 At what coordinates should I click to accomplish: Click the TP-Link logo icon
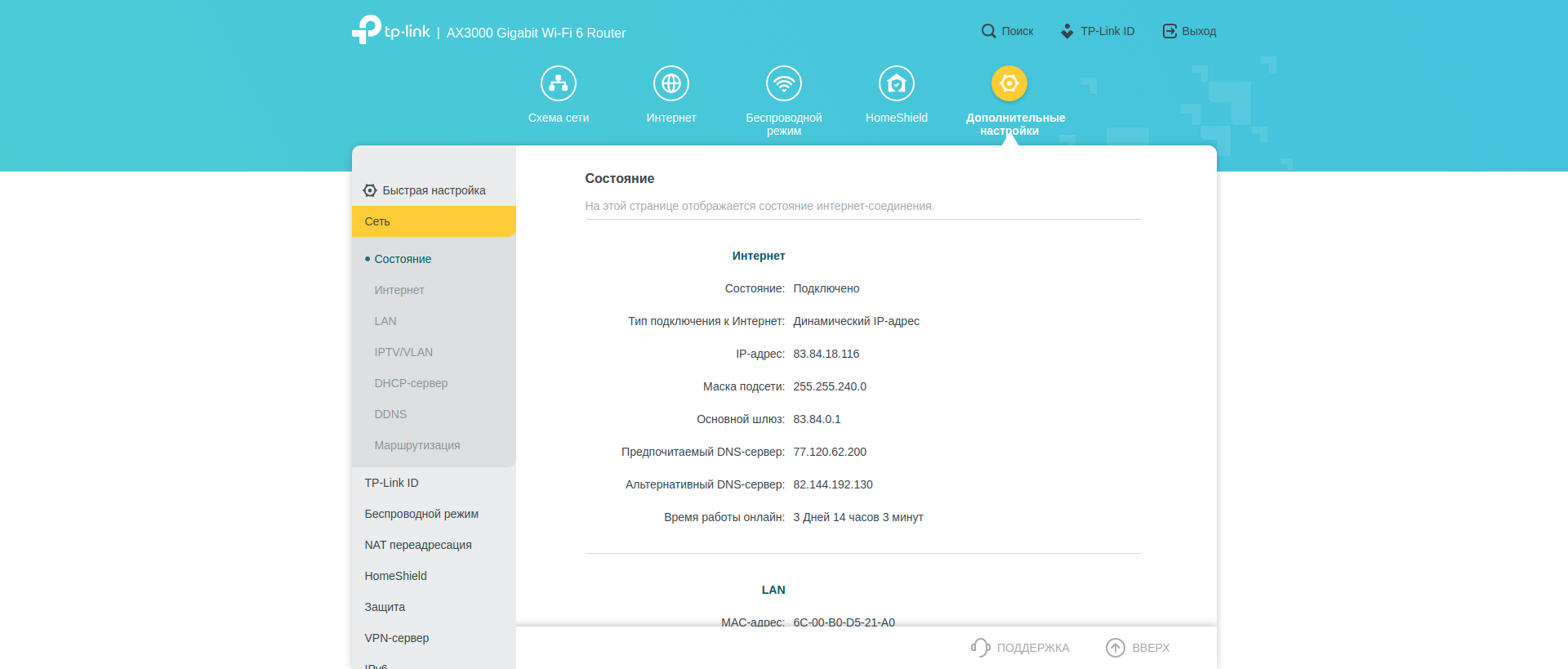[367, 29]
